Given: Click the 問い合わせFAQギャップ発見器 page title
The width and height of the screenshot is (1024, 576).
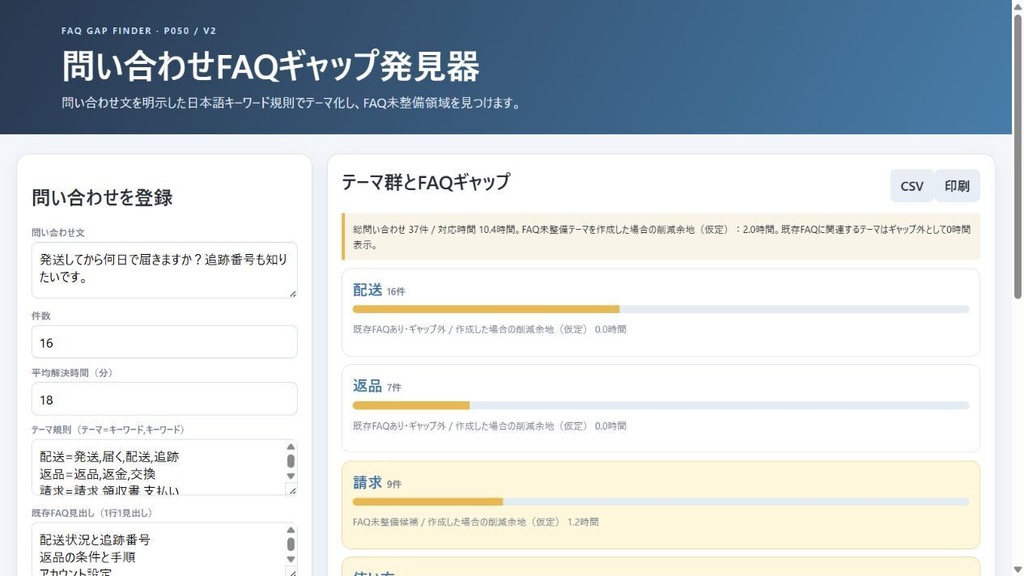Looking at the screenshot, I should coord(271,66).
